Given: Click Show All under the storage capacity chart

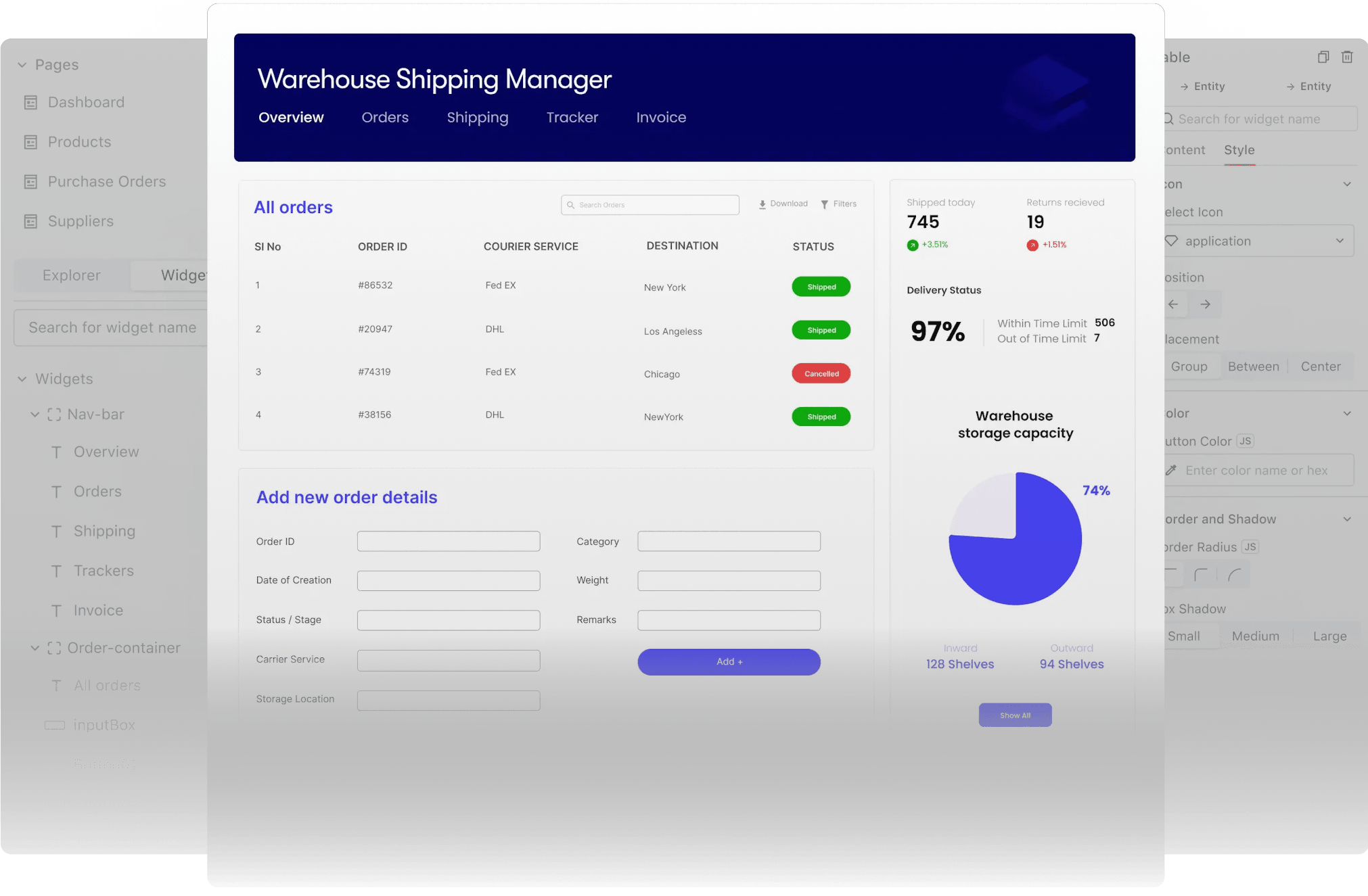Looking at the screenshot, I should [x=1015, y=715].
